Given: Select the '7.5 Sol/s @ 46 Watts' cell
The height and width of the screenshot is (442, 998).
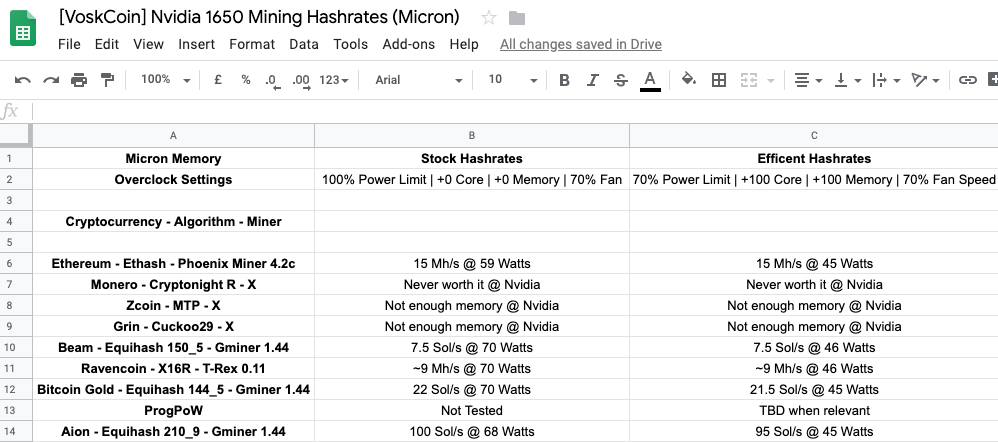Looking at the screenshot, I should click(814, 348).
